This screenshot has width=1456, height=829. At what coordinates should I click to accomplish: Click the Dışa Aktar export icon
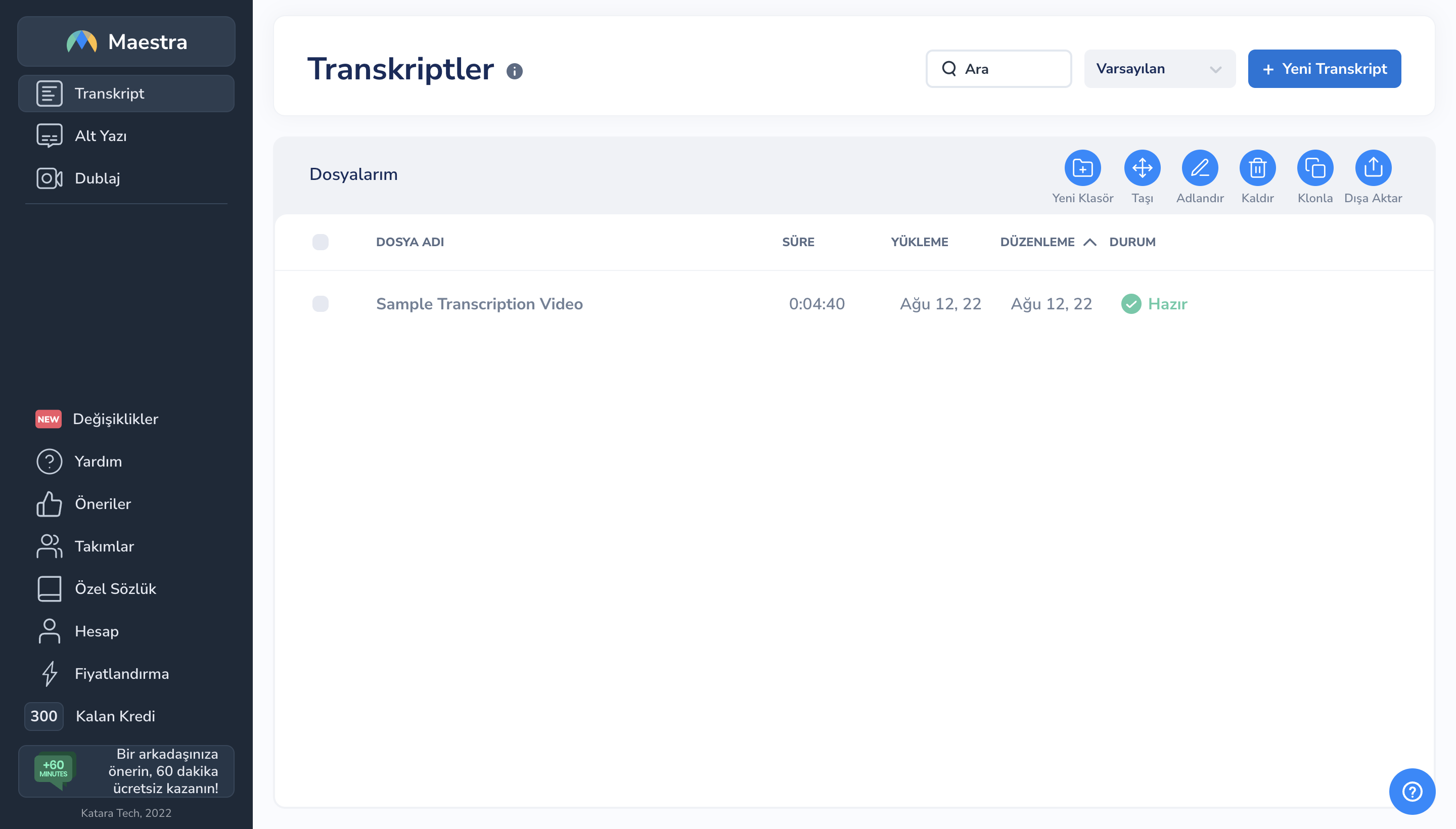[x=1372, y=168]
